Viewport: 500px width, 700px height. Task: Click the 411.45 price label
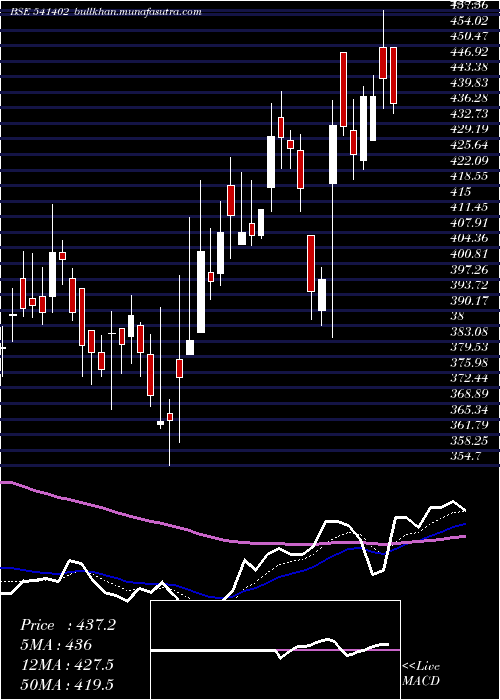click(x=470, y=207)
